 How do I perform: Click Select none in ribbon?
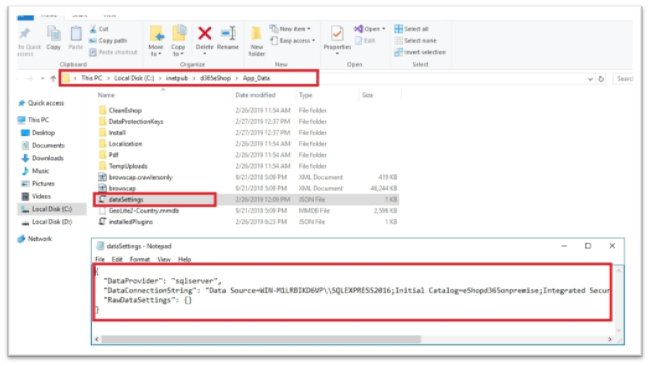point(415,41)
